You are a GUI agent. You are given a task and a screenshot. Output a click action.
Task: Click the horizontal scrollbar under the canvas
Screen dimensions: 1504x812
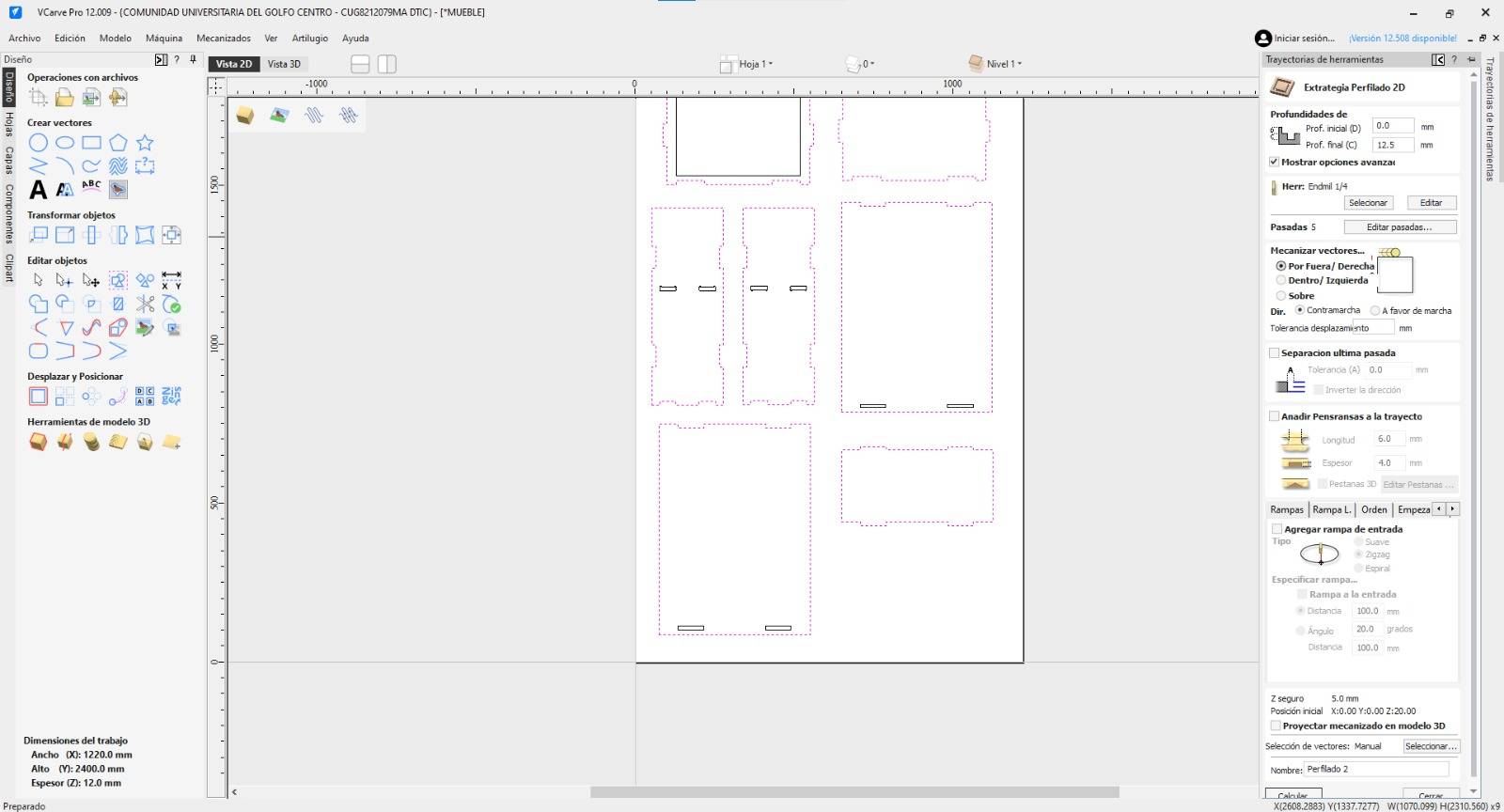pos(854,792)
